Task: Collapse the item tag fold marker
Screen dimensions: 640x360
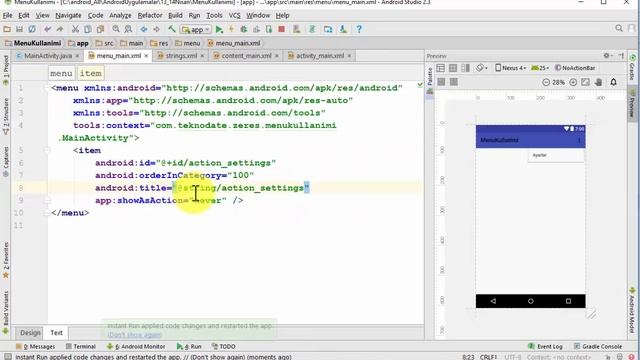Action: point(47,150)
